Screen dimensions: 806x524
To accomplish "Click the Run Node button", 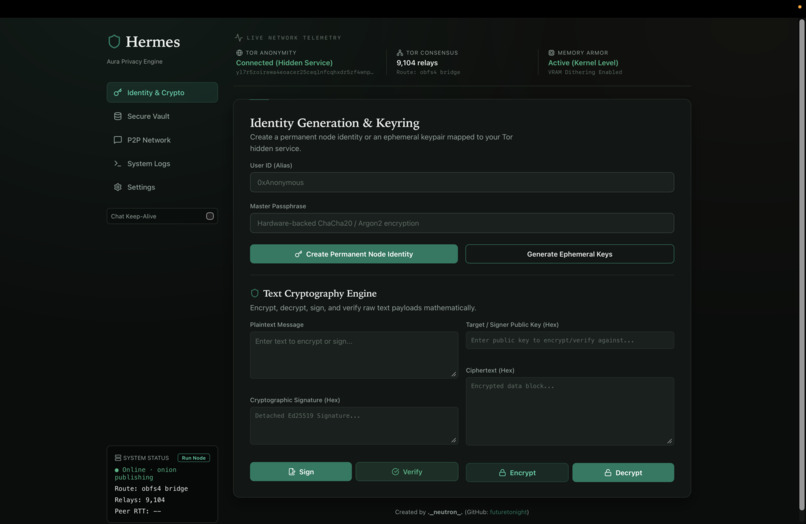I will click(x=194, y=458).
